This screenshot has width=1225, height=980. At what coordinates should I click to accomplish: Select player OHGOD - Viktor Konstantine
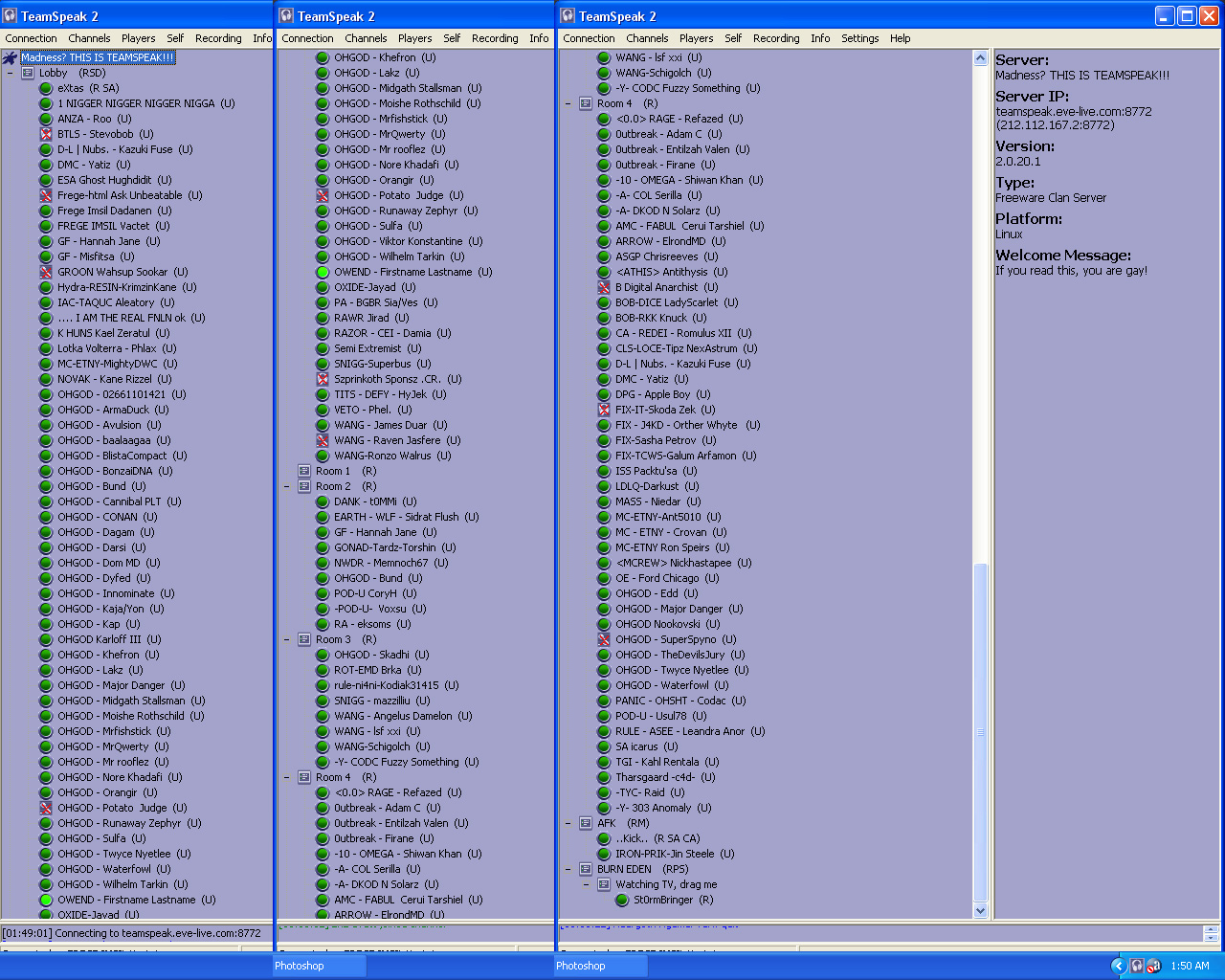(x=408, y=241)
